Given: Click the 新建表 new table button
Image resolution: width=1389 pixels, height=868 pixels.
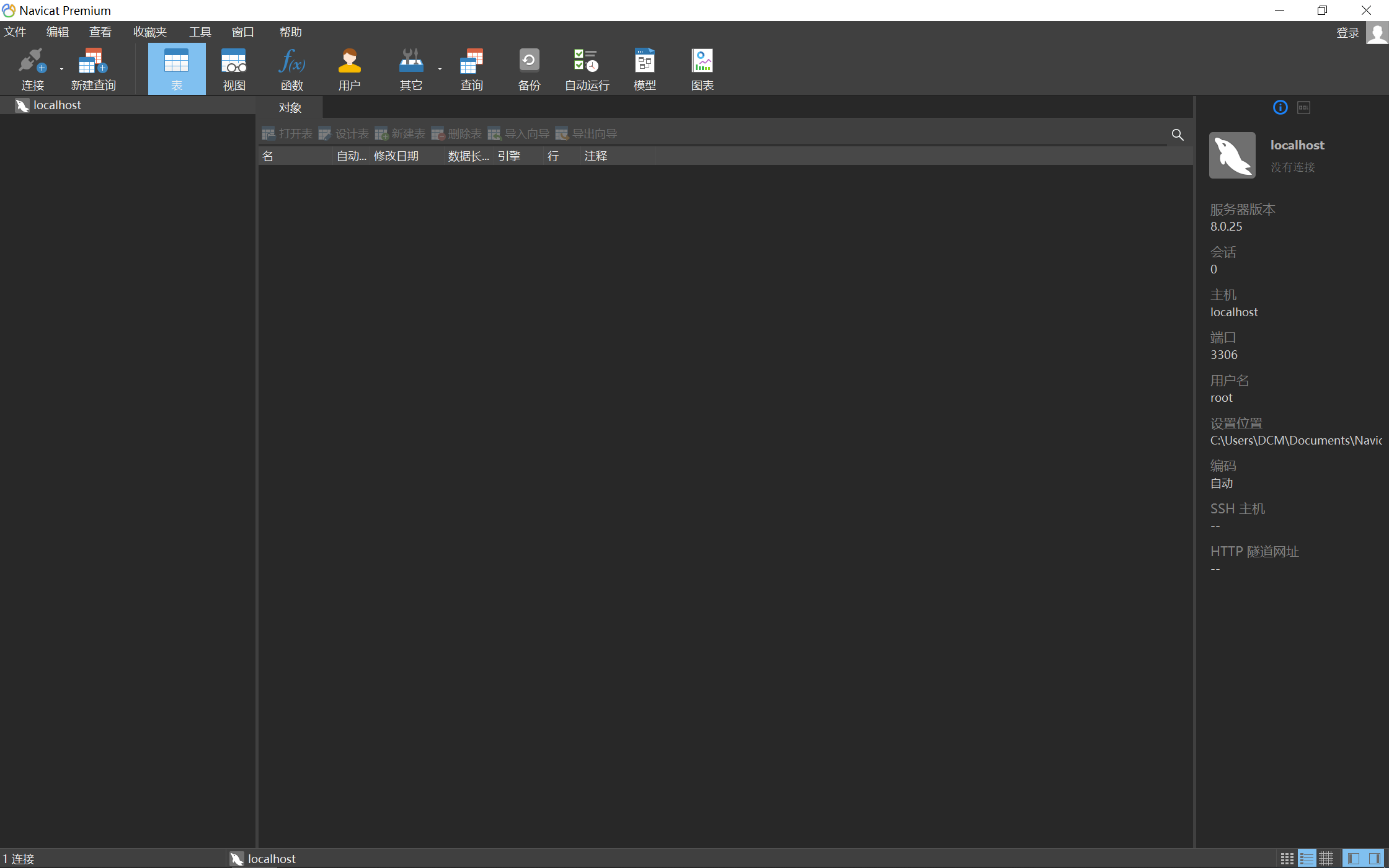Looking at the screenshot, I should [x=400, y=134].
